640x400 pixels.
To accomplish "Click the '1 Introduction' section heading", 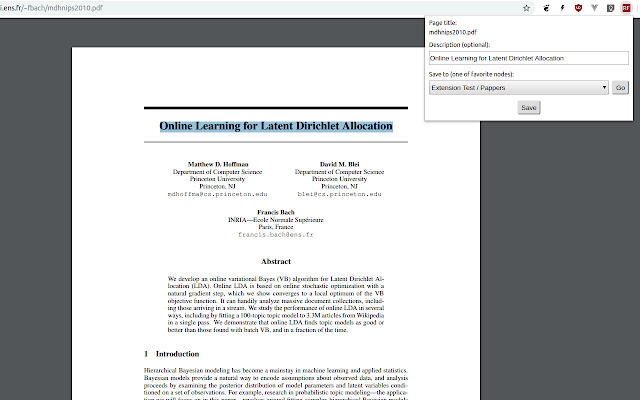I will coord(171,354).
